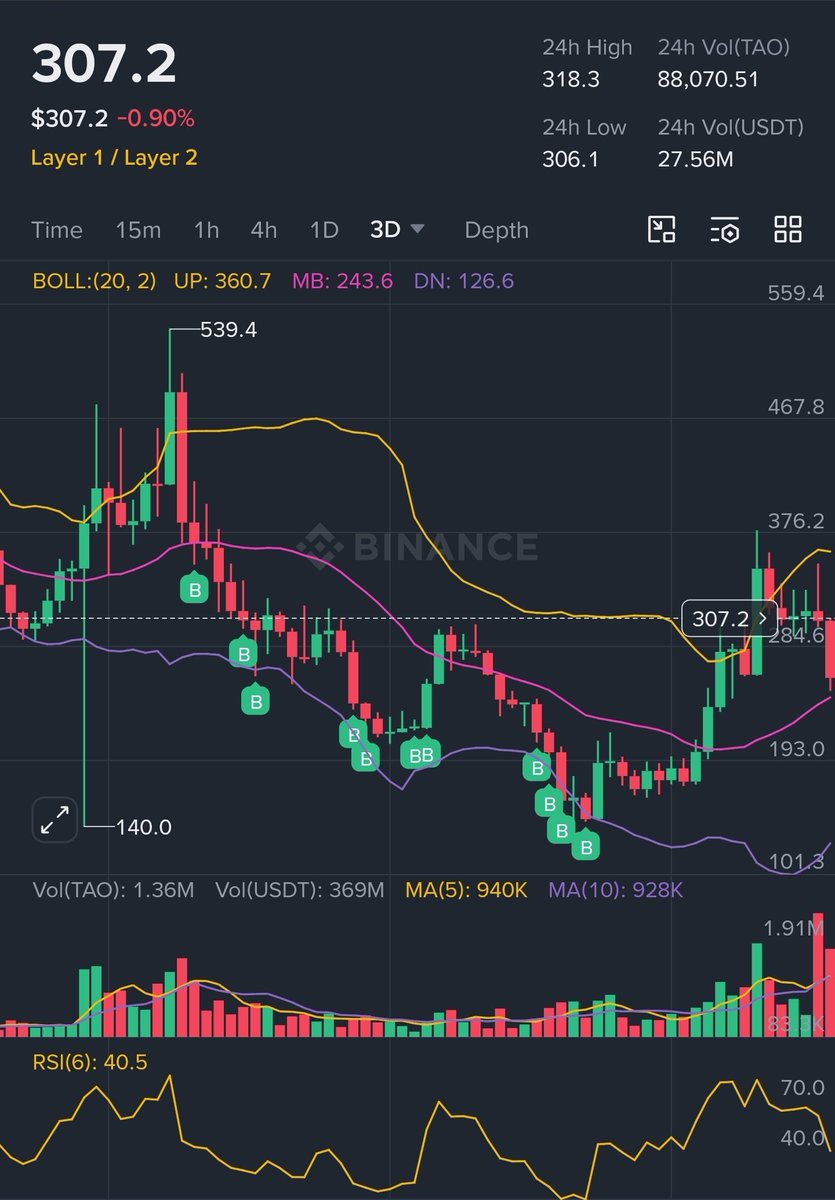The height and width of the screenshot is (1200, 835).
Task: Select the Time chart tab
Action: click(57, 230)
